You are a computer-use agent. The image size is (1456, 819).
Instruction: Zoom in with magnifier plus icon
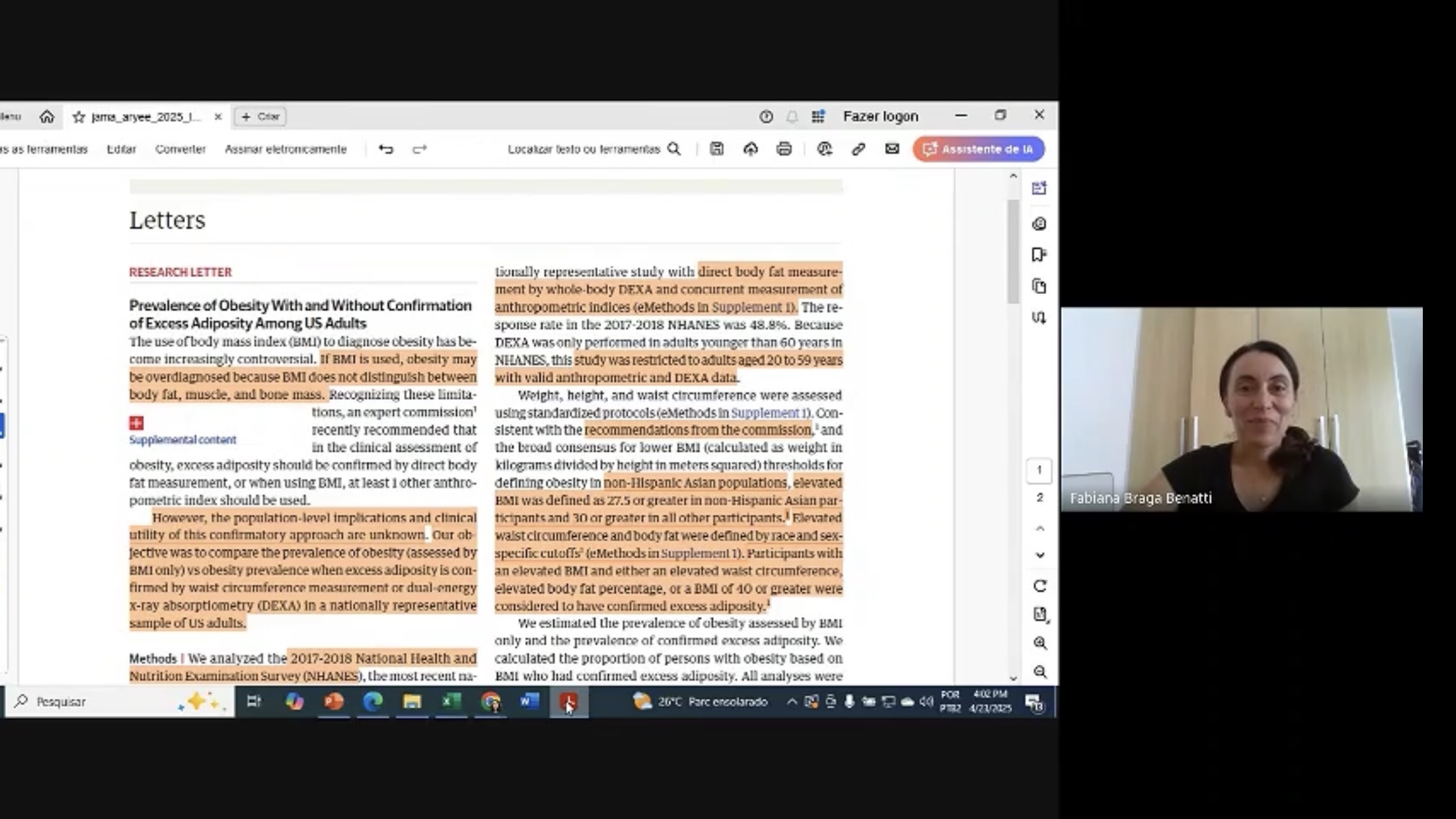click(1040, 643)
